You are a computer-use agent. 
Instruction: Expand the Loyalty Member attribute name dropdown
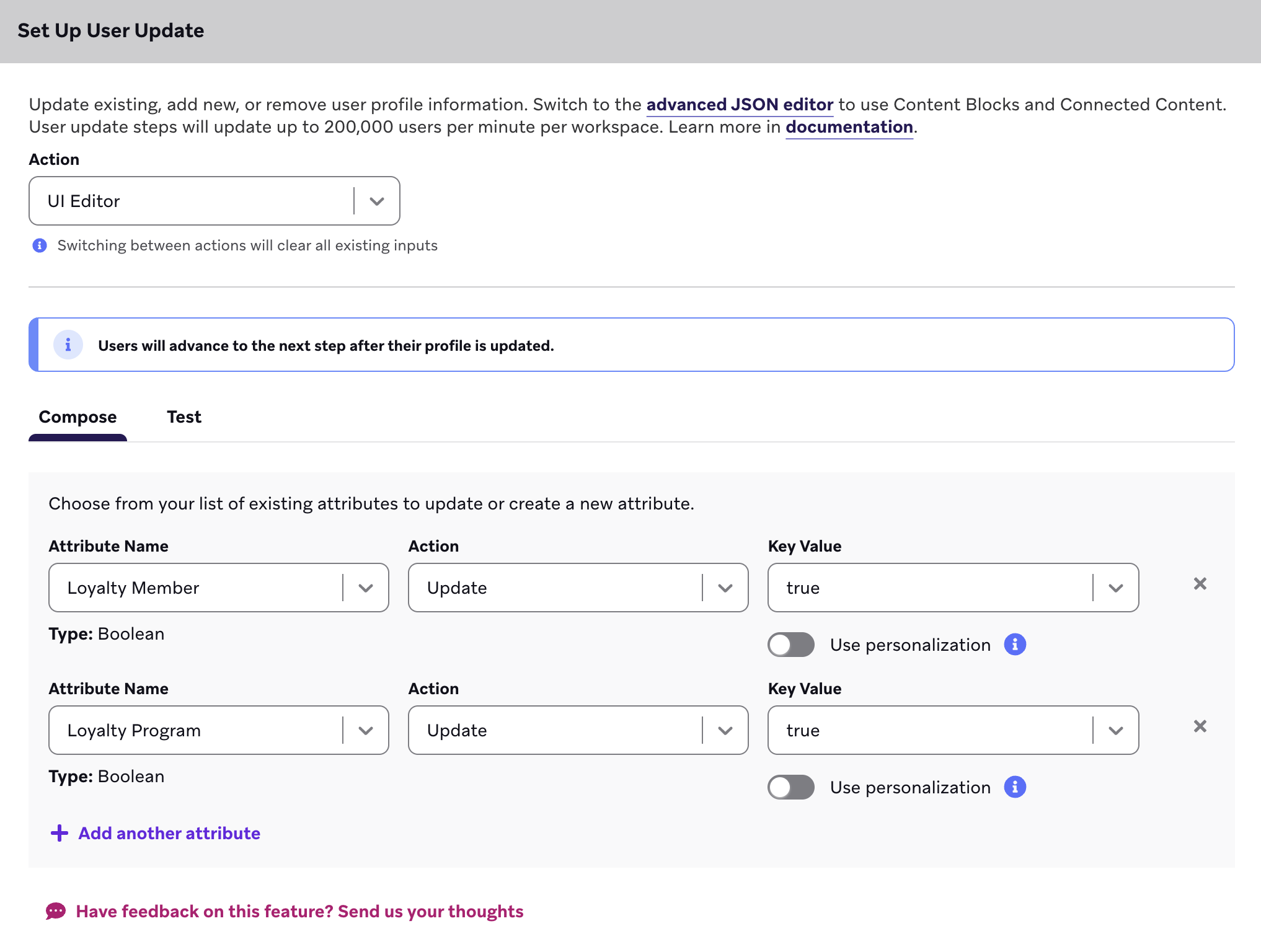366,588
